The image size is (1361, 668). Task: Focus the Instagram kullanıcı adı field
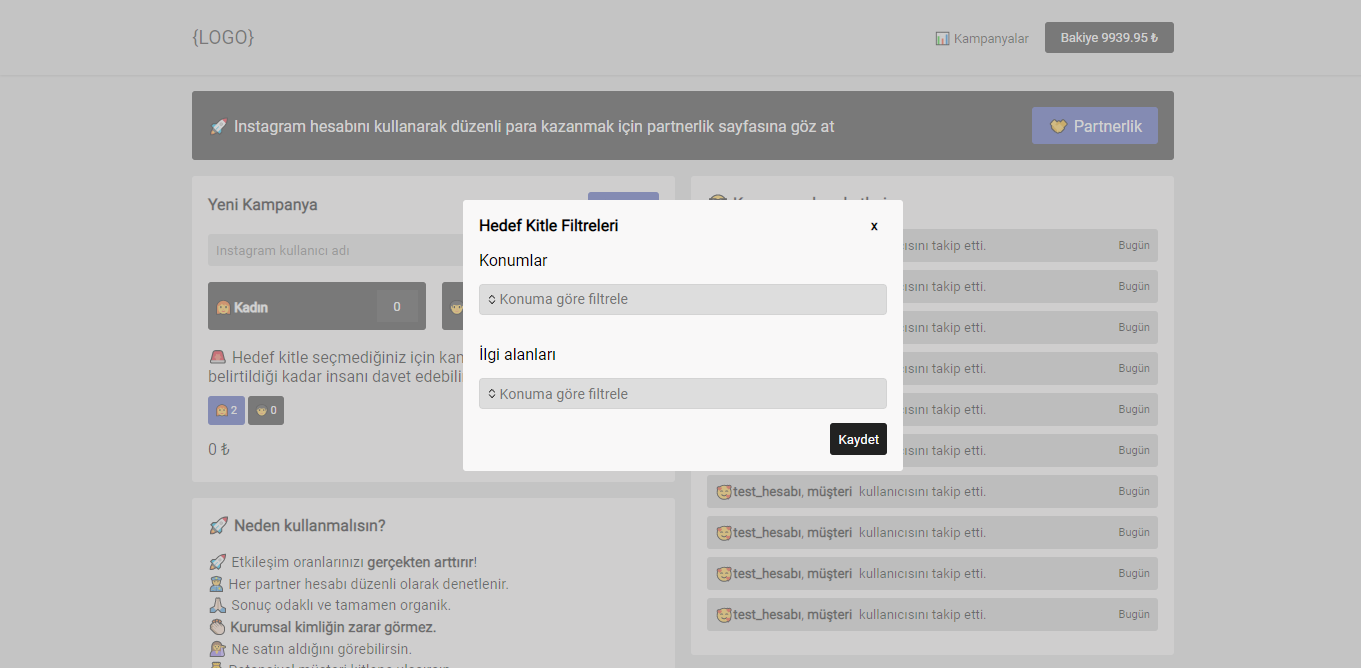[x=335, y=250]
